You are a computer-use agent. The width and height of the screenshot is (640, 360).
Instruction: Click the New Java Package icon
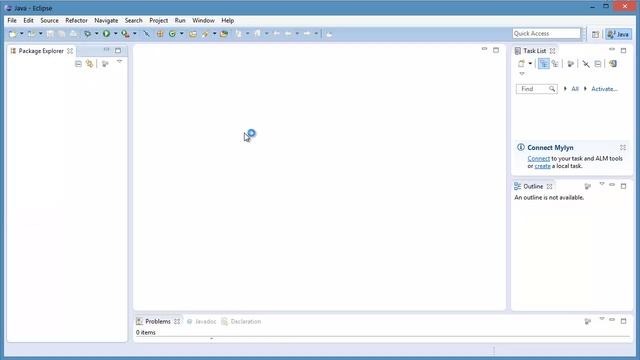[160, 34]
